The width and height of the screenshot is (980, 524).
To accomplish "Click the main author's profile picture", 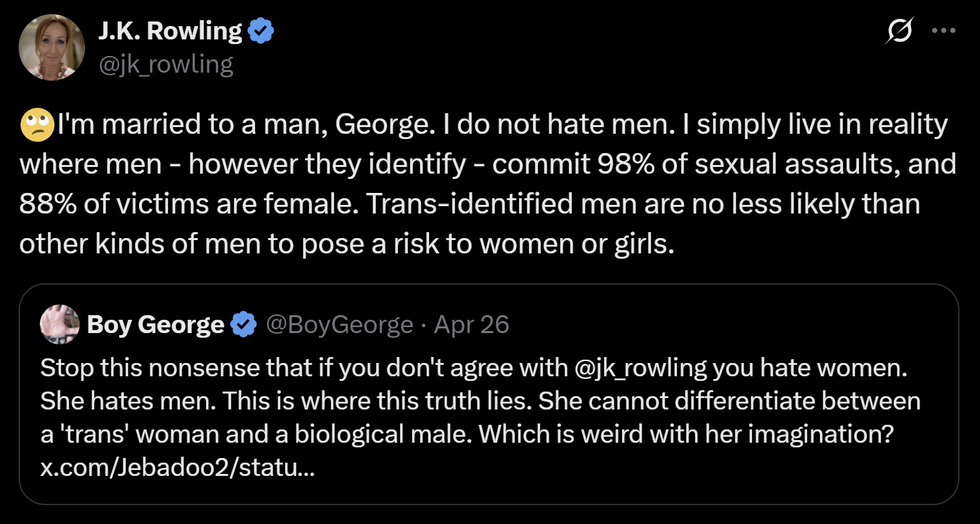I will [52, 47].
